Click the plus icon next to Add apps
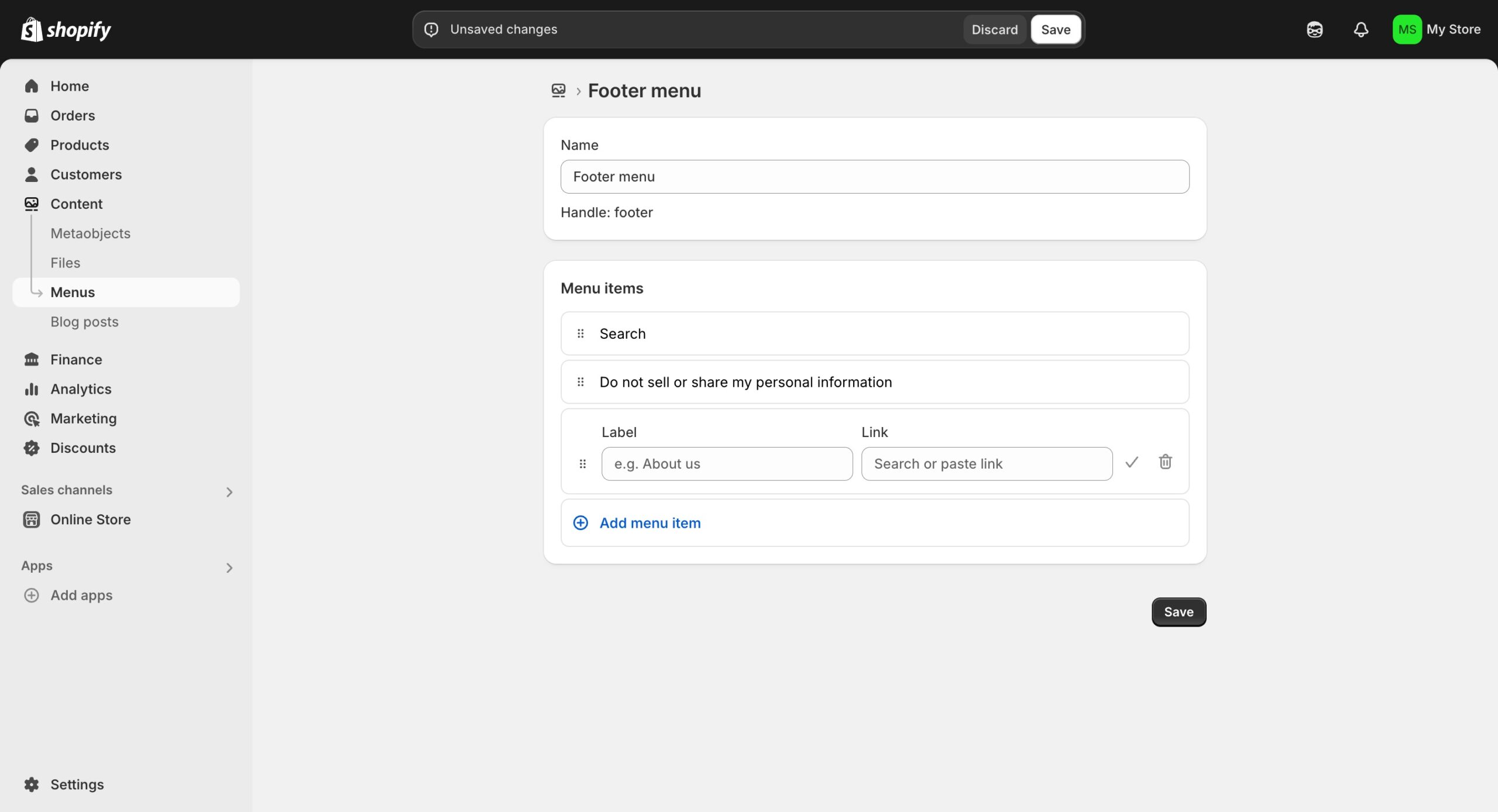The height and width of the screenshot is (812, 1498). [32, 596]
